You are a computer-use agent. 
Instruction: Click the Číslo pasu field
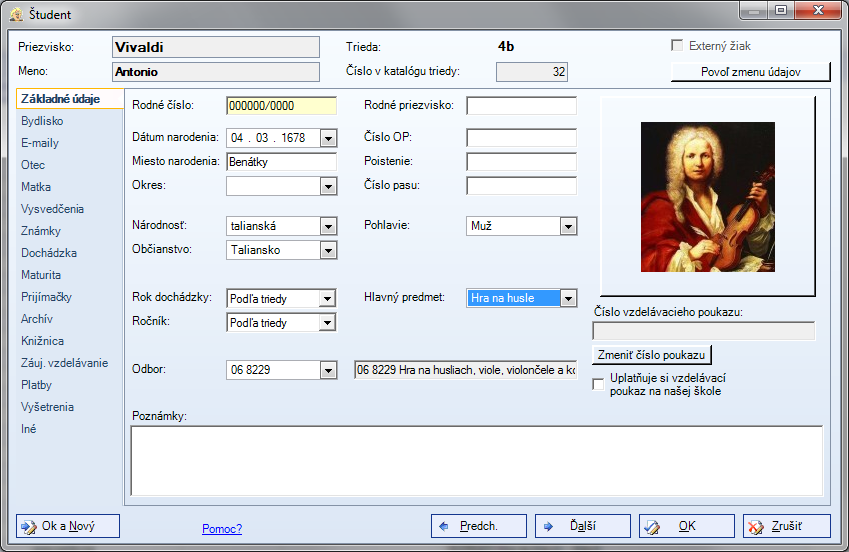coord(521,186)
